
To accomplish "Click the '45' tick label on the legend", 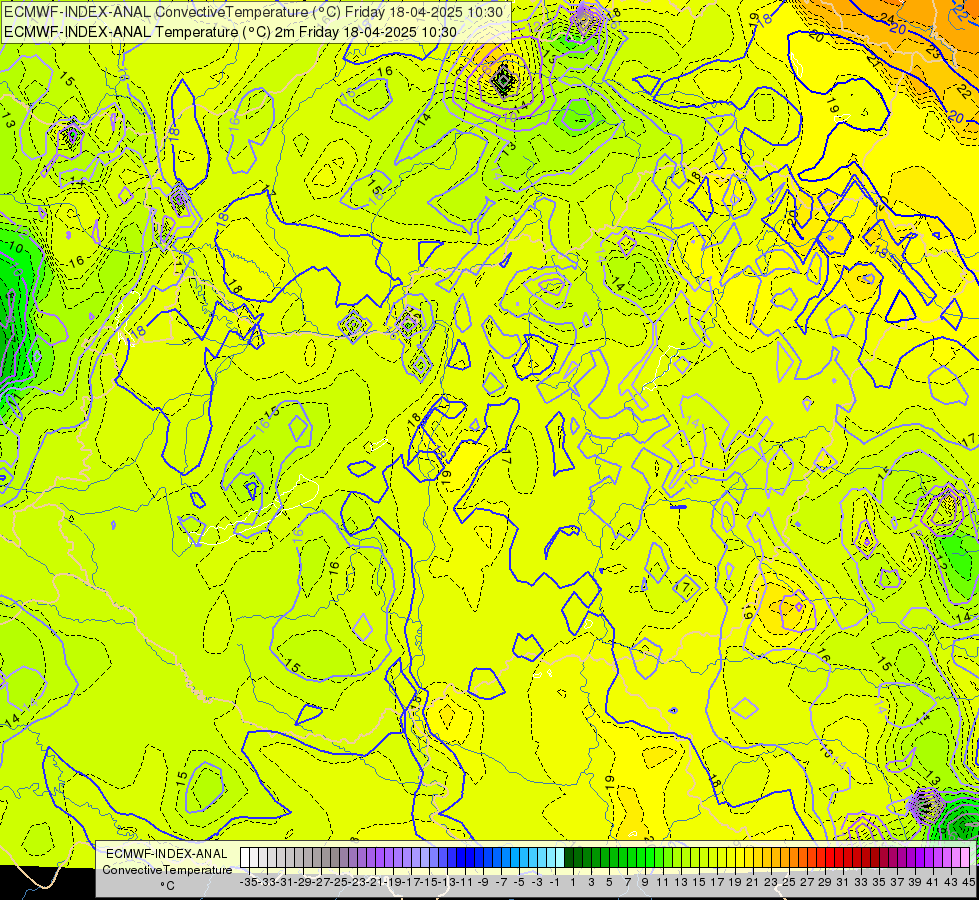I will click(x=968, y=882).
